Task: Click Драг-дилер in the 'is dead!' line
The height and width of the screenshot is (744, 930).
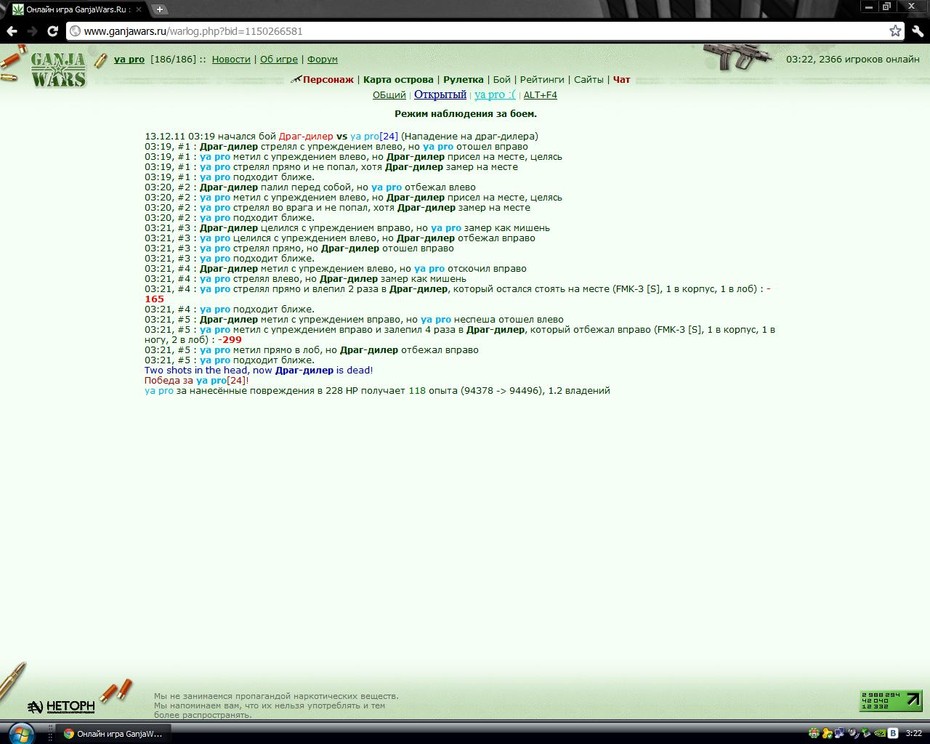Action: (304, 370)
